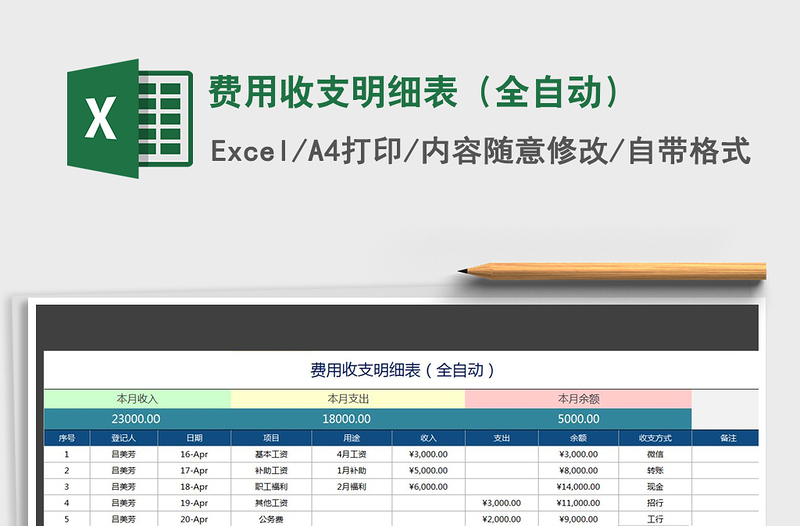Select the income cell ¥6,000.00
Viewport: 800px width, 526px height.
[x=428, y=487]
